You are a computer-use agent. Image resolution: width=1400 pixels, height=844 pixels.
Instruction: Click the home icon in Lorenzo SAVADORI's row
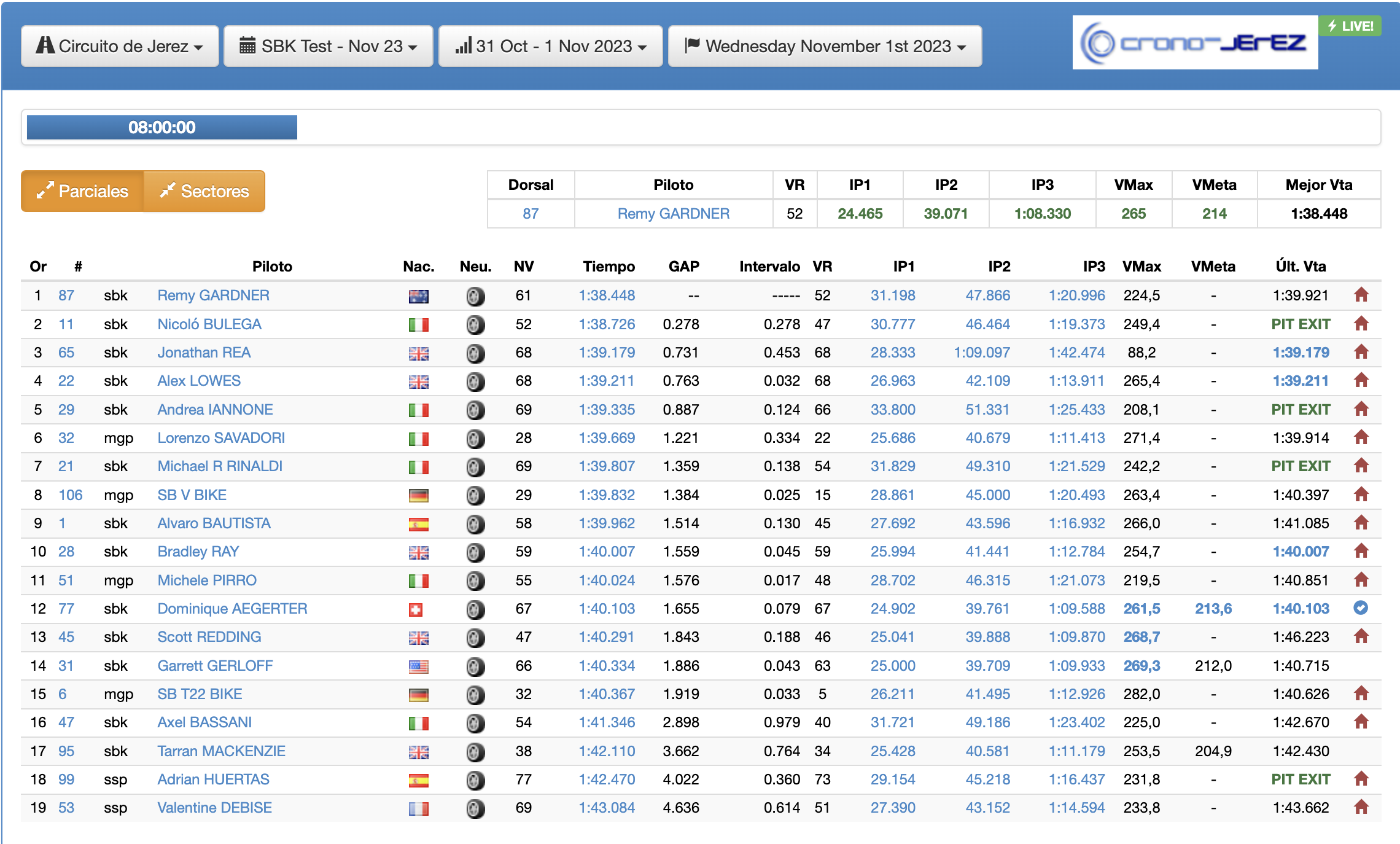(x=1361, y=437)
